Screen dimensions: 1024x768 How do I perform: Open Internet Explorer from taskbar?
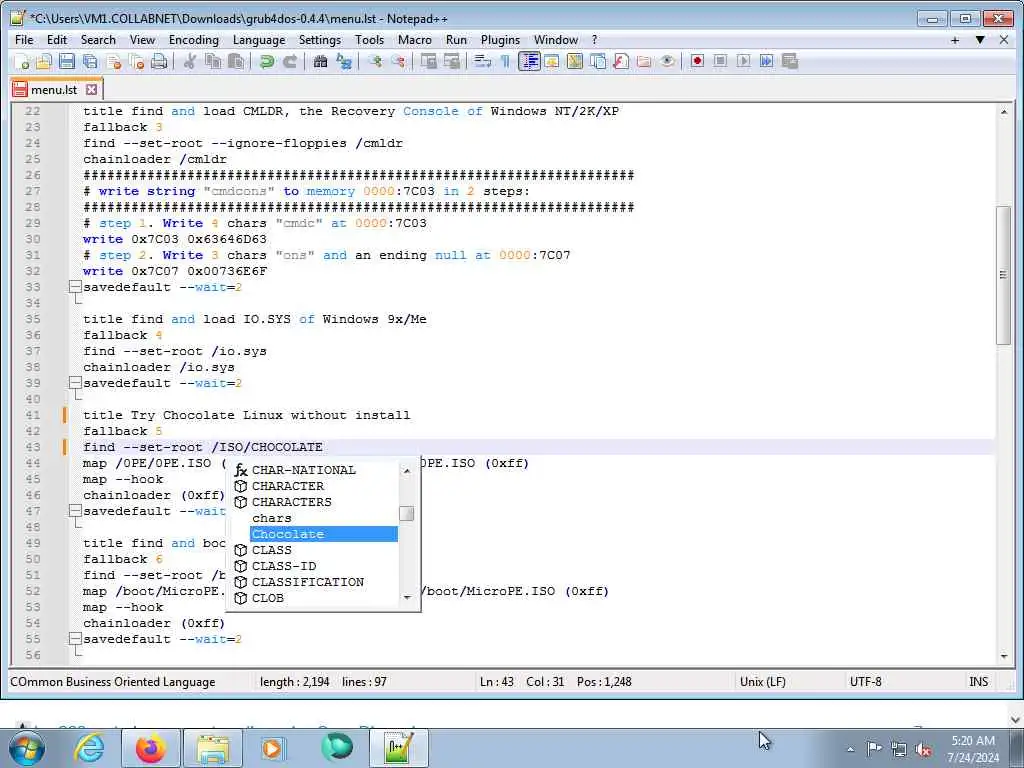tap(89, 748)
